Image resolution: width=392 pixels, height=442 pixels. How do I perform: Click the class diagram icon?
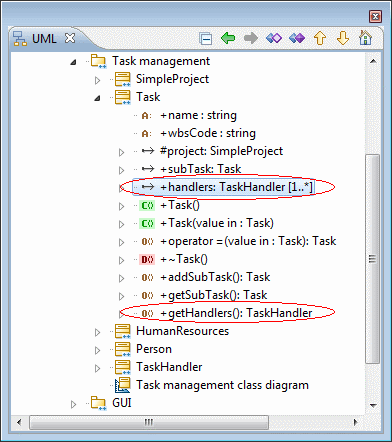(123, 385)
